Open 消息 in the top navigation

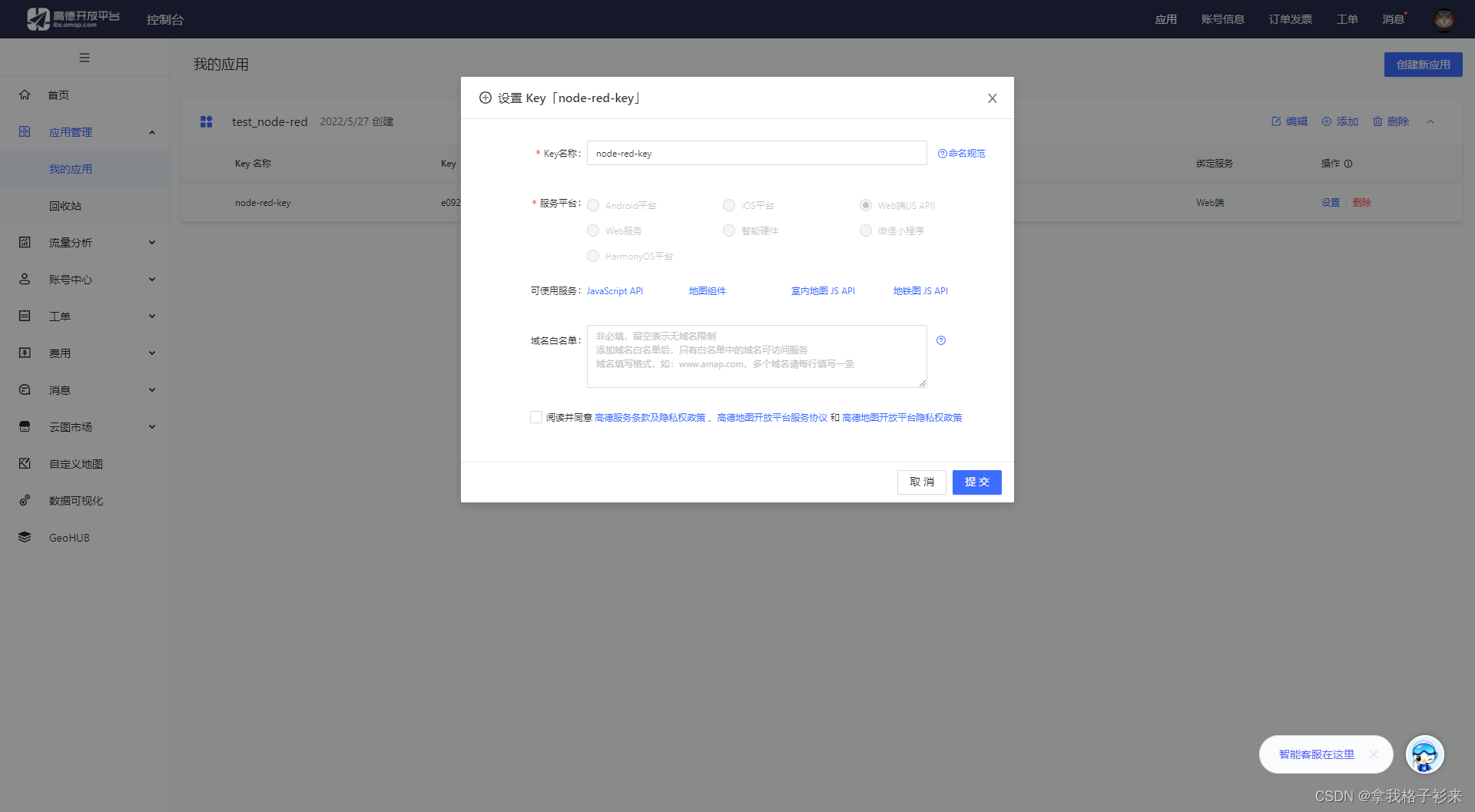tap(1393, 19)
